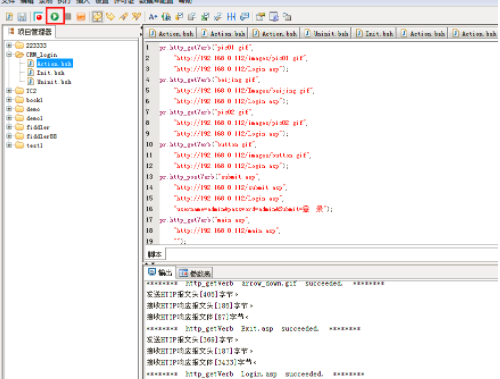The width and height of the screenshot is (500, 379).
Task: Select the 脚本 tab below the editor
Action: point(155,255)
